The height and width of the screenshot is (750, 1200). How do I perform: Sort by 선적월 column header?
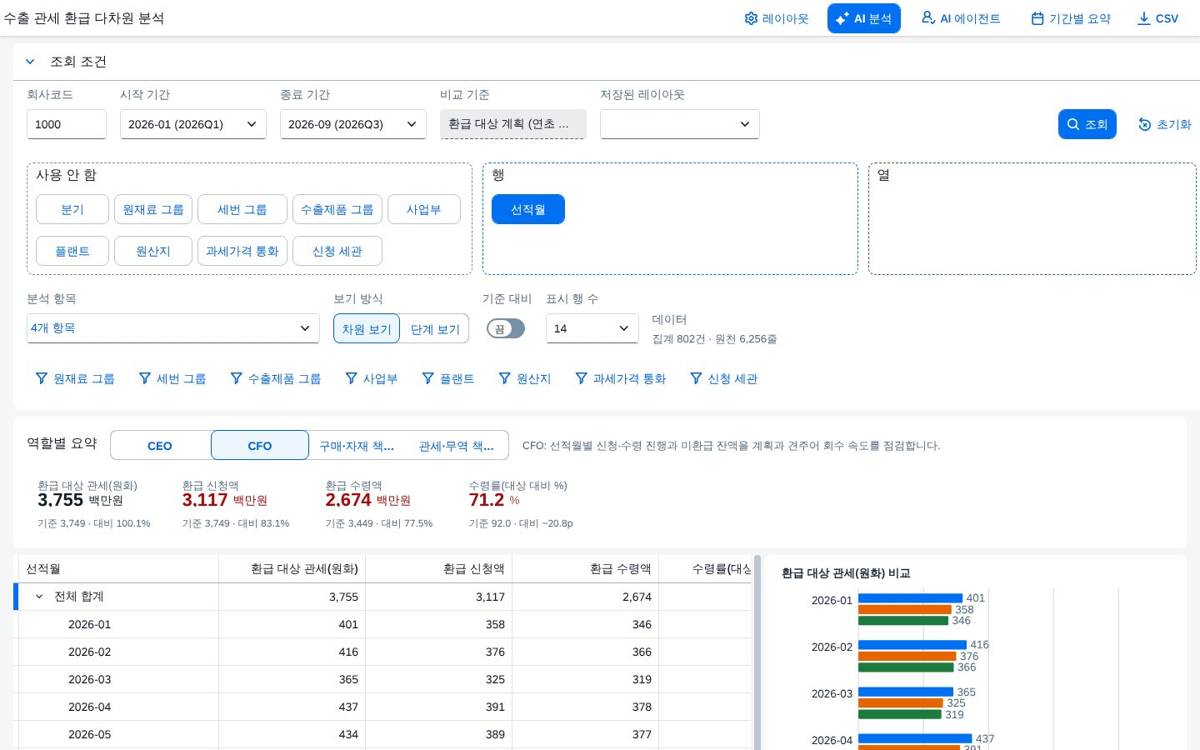coord(118,569)
